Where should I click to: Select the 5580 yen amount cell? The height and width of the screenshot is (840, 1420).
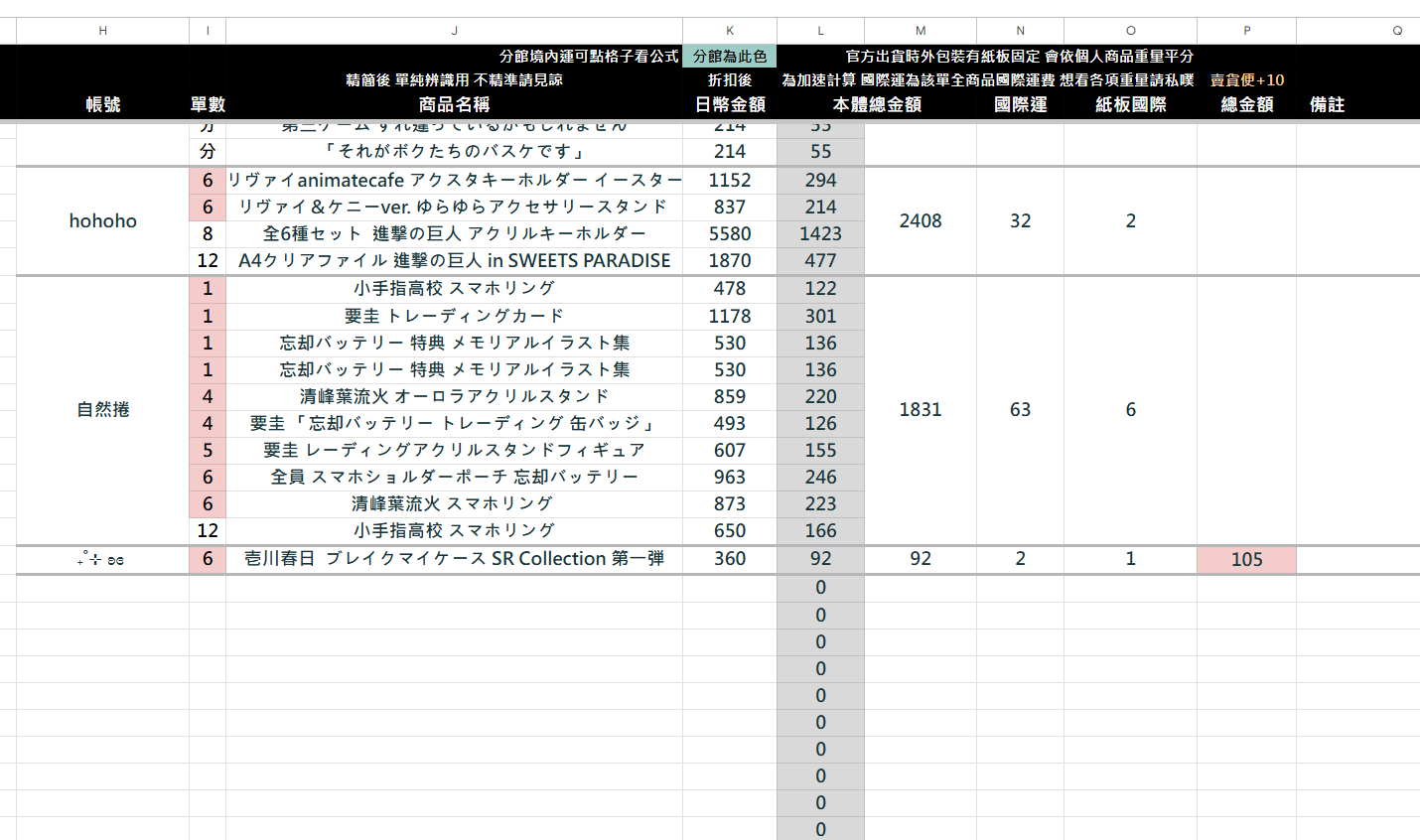point(730,233)
